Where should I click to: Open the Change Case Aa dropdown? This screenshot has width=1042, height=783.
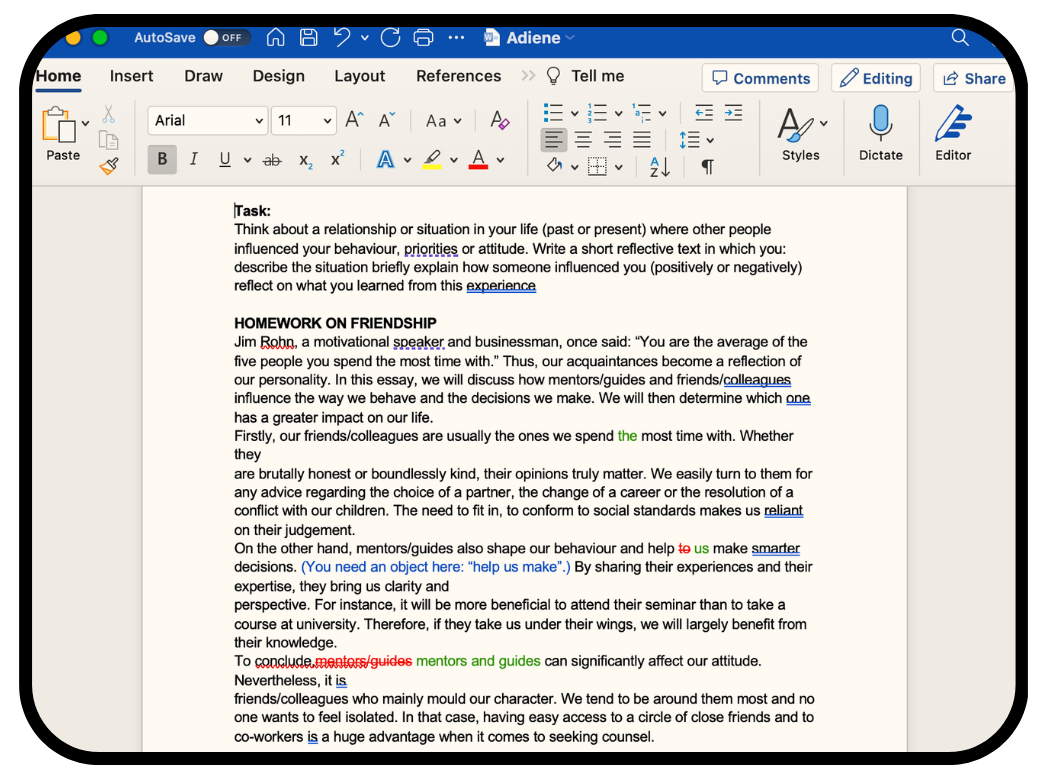coord(443,121)
